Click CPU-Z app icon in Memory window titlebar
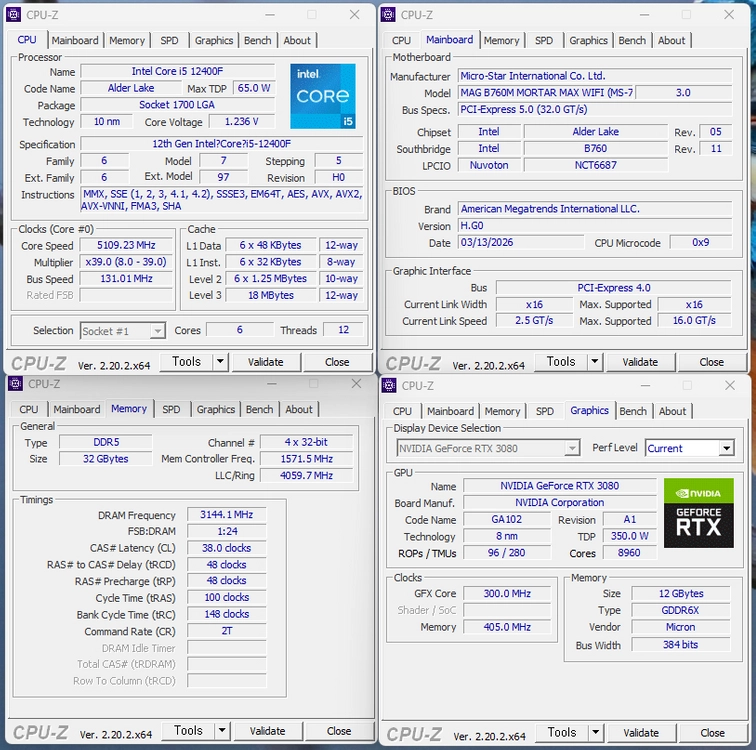Image resolution: width=756 pixels, height=750 pixels. coord(15,384)
